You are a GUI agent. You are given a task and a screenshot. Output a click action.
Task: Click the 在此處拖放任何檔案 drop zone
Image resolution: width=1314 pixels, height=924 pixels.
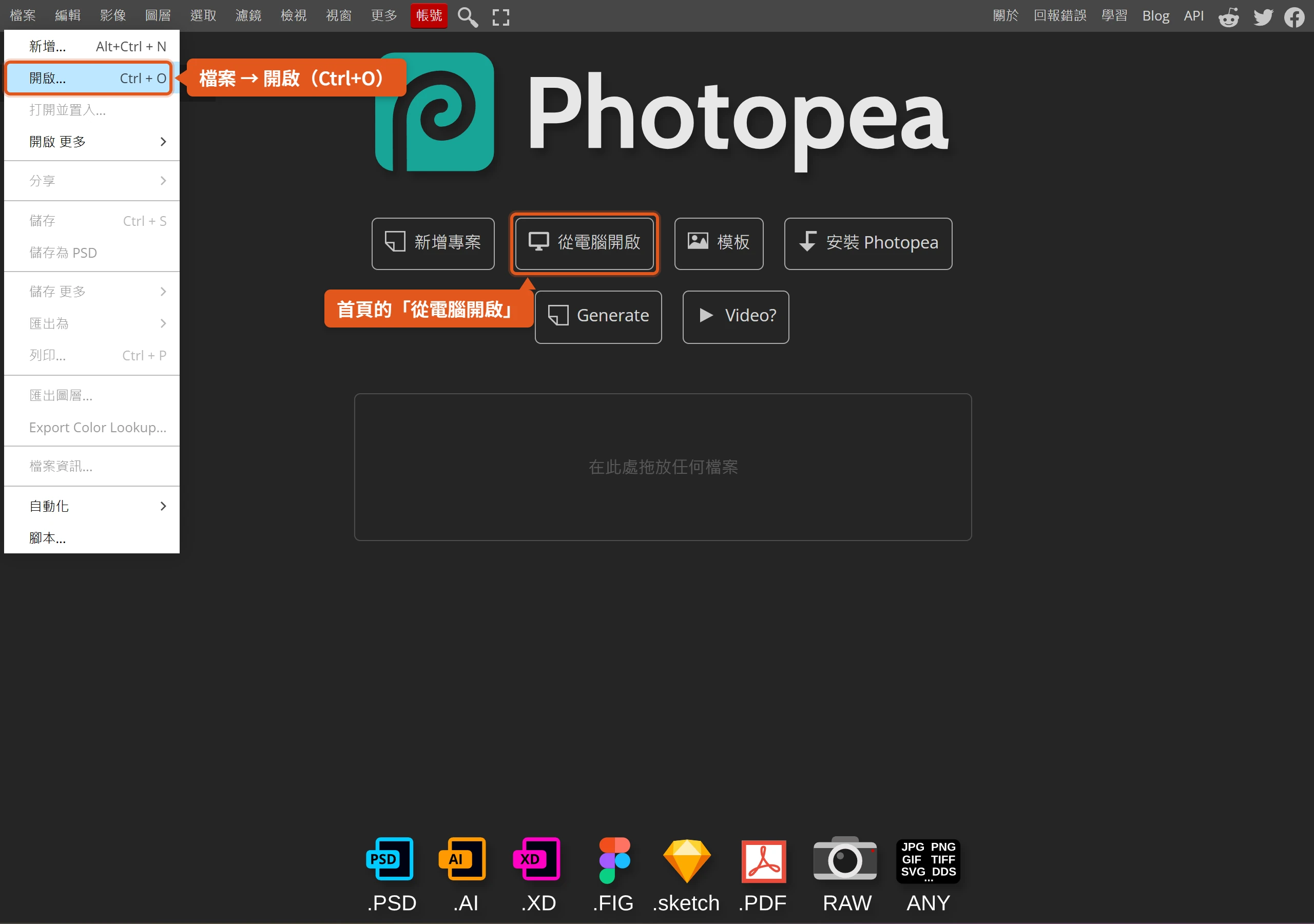click(663, 467)
